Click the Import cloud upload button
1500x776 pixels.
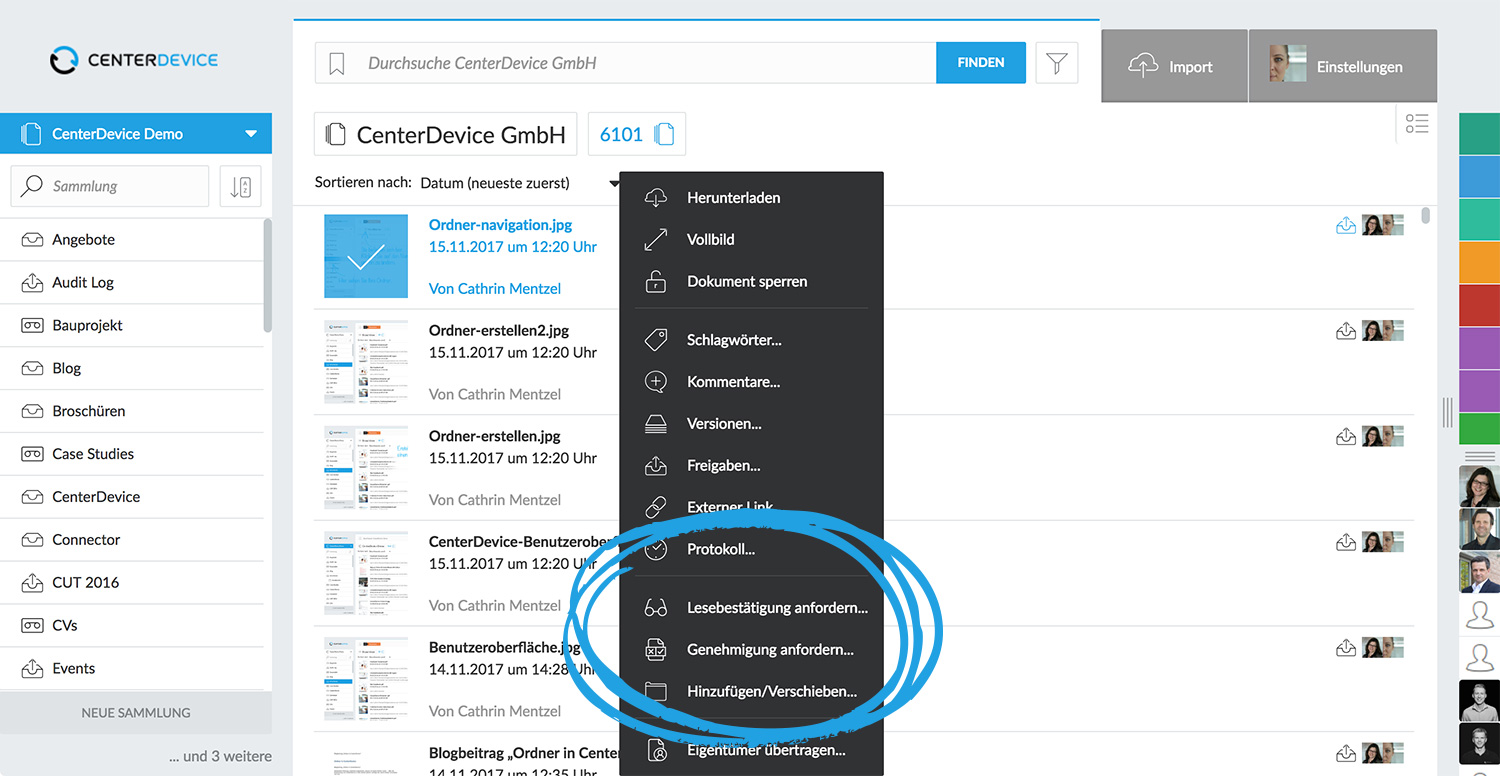[1175, 66]
